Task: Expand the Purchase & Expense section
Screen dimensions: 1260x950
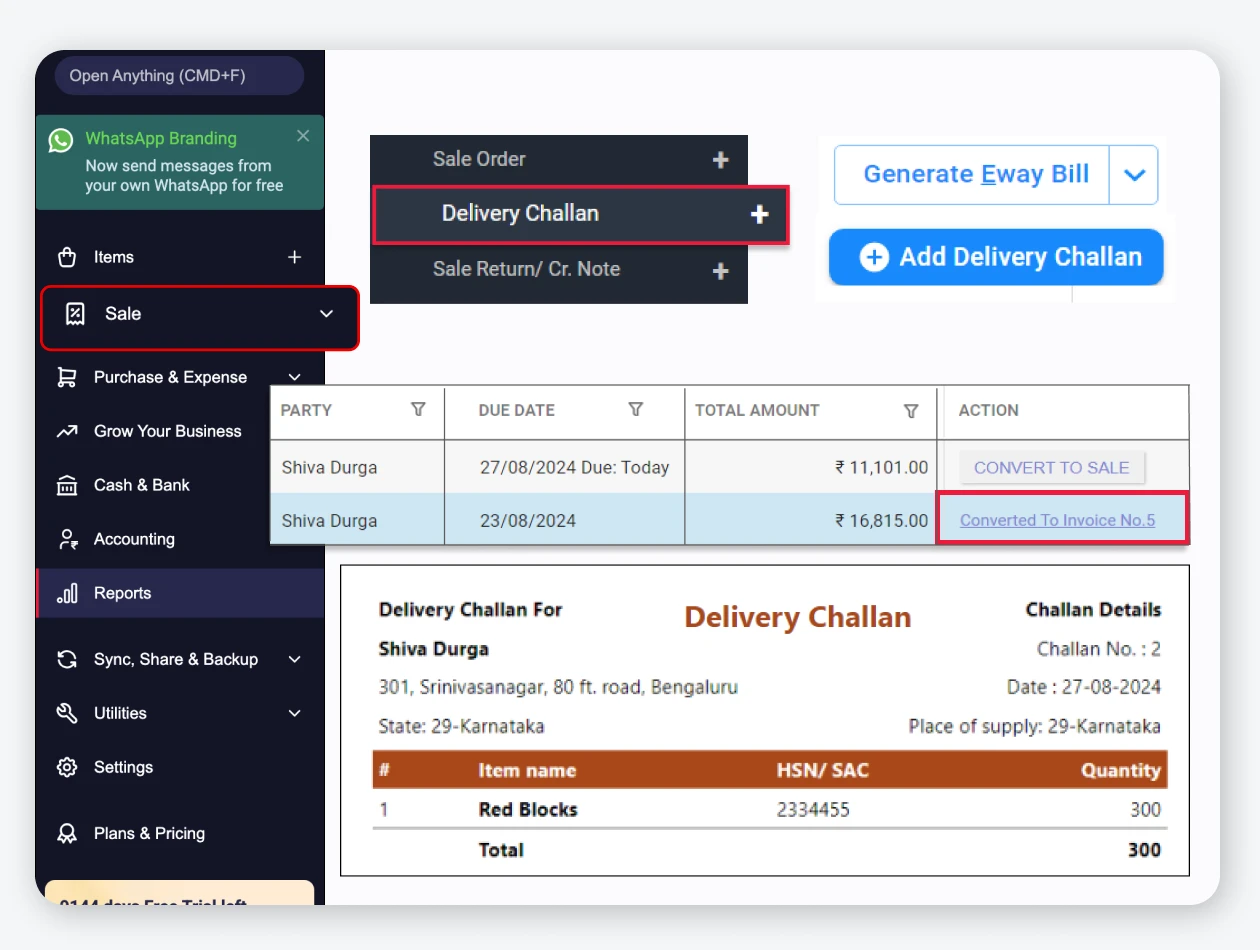Action: [294, 377]
